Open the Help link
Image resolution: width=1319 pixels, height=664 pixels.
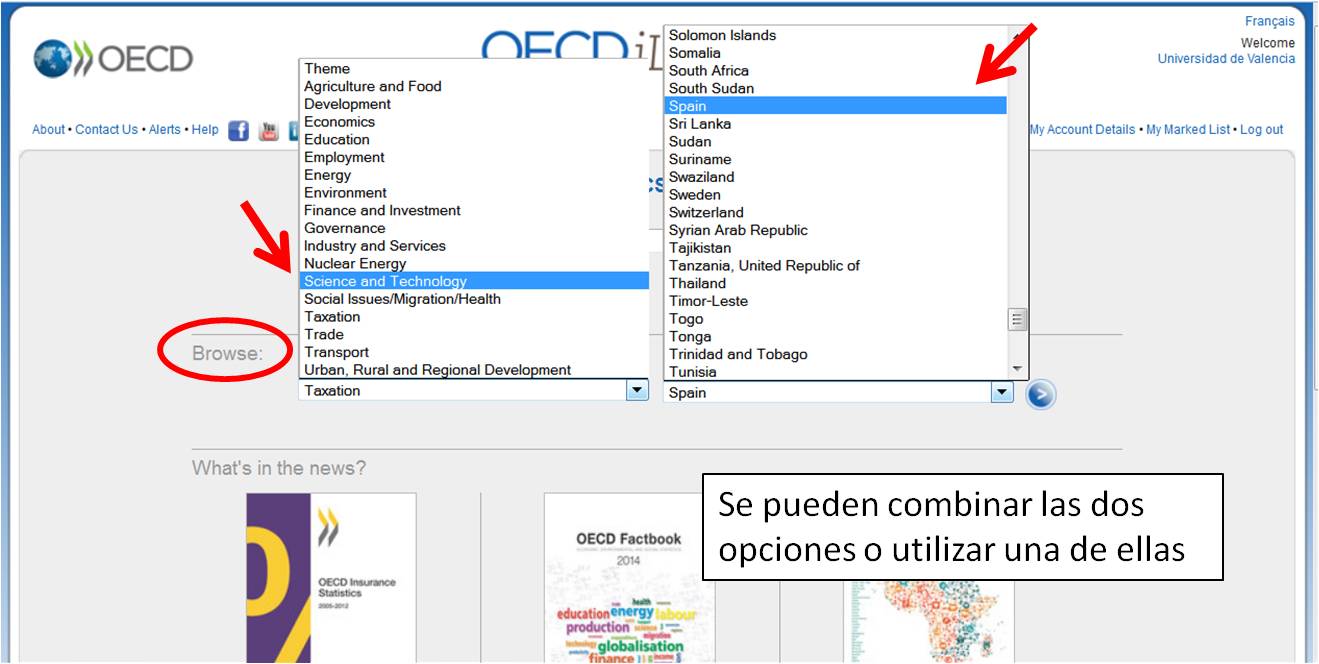tap(205, 130)
